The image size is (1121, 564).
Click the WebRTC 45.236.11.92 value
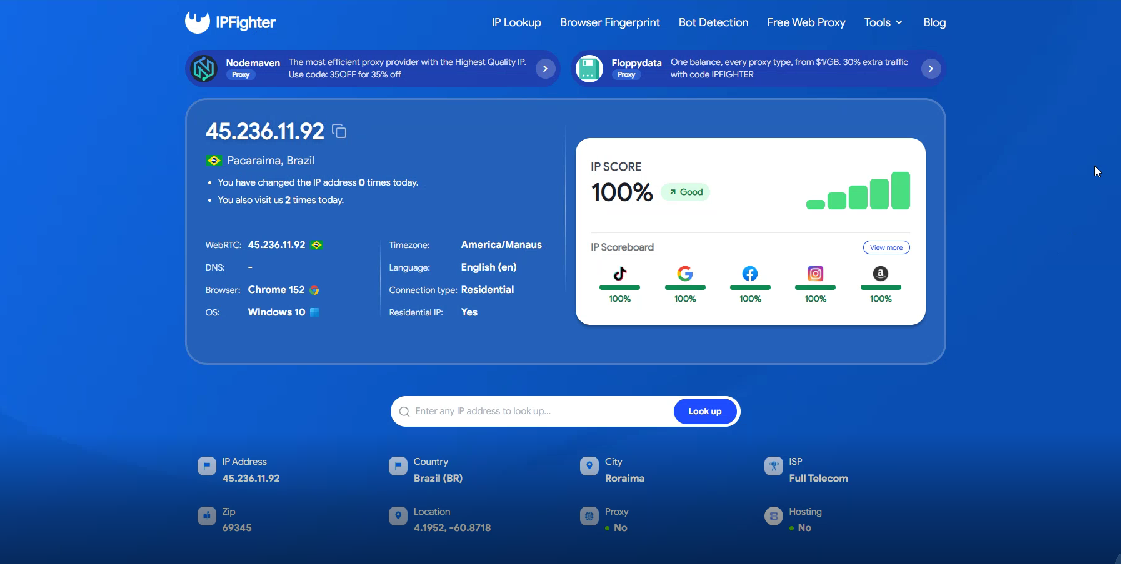[277, 244]
